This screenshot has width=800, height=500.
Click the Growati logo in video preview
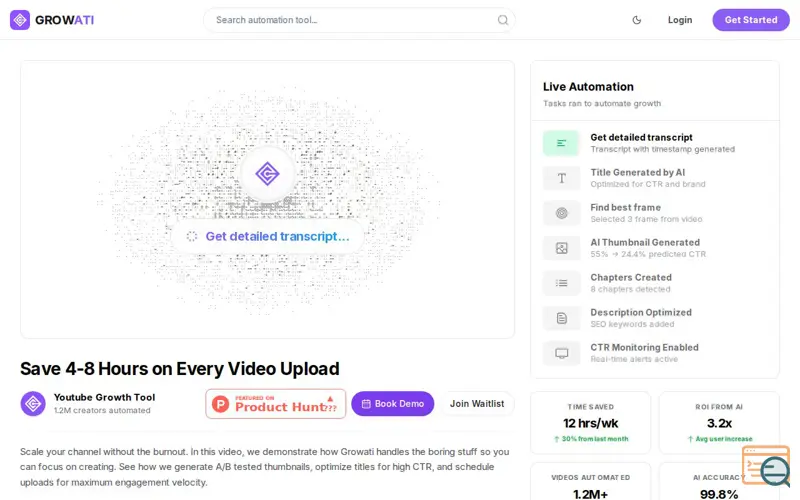coord(267,174)
